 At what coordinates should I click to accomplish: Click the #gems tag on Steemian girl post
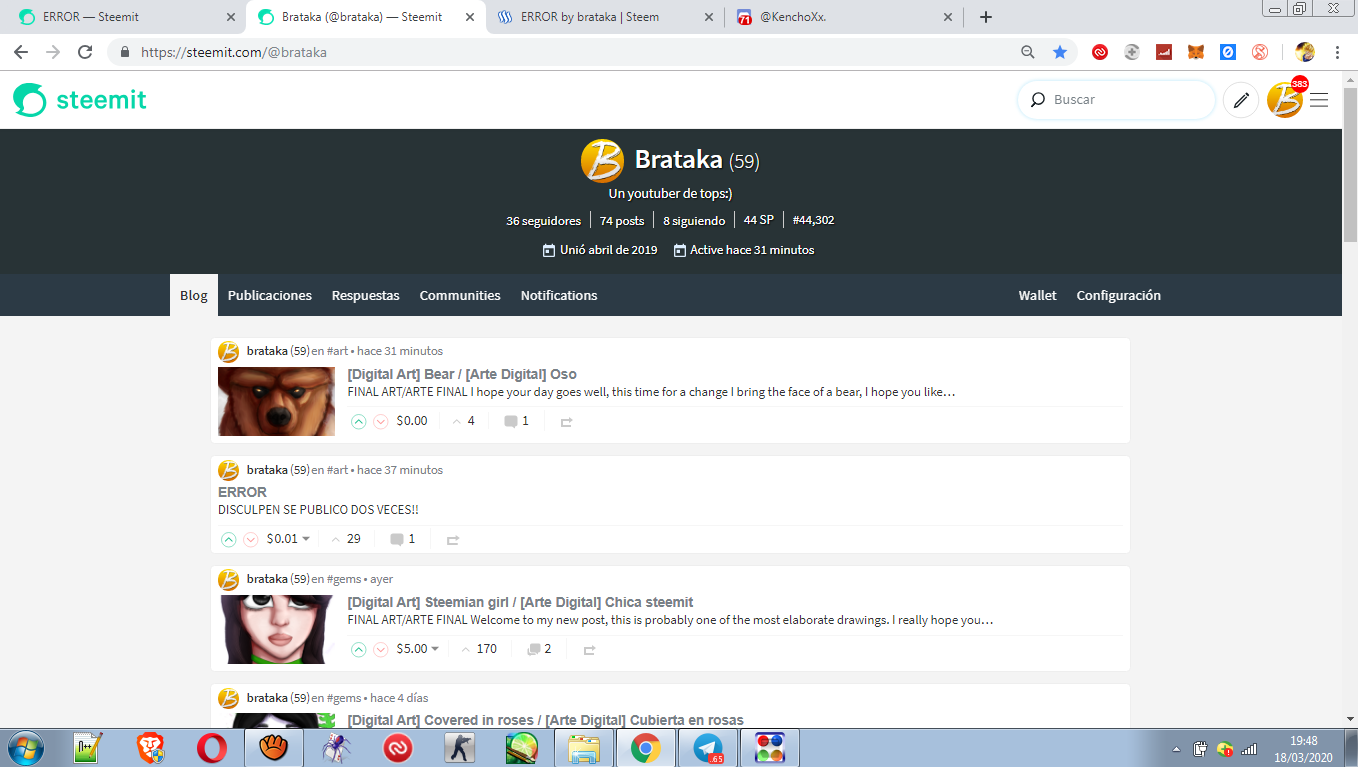pyautogui.click(x=344, y=579)
